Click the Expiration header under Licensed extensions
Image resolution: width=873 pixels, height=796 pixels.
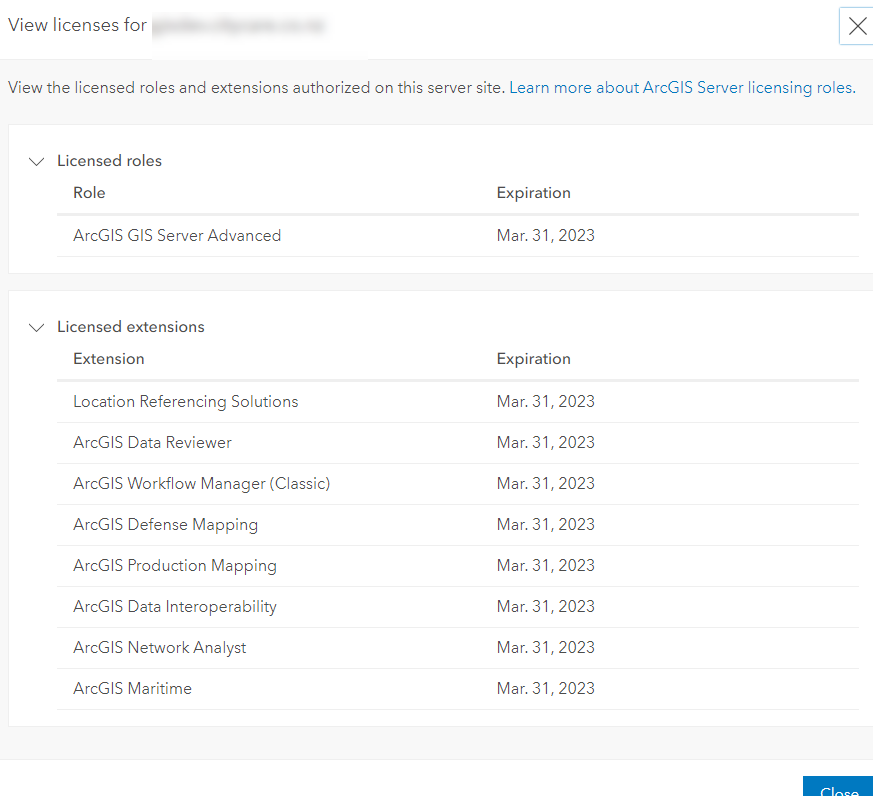[x=533, y=359]
